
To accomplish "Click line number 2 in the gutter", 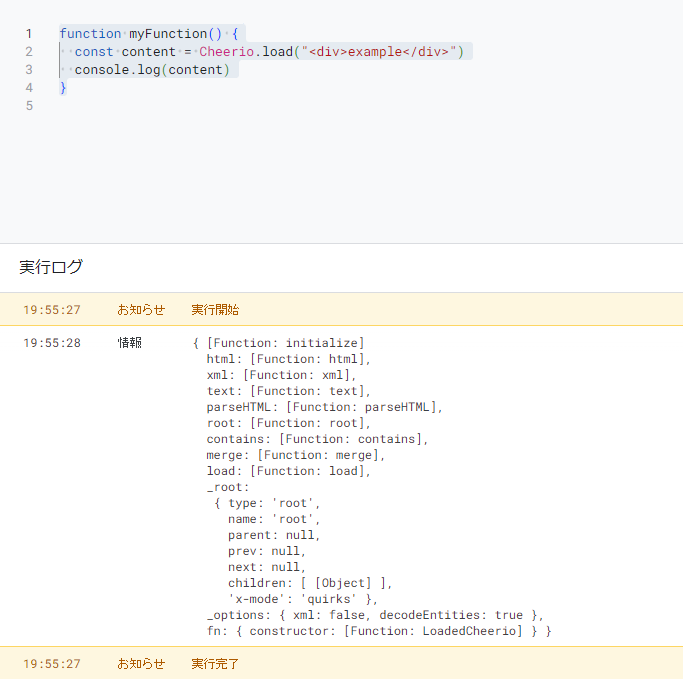I will (x=29, y=51).
